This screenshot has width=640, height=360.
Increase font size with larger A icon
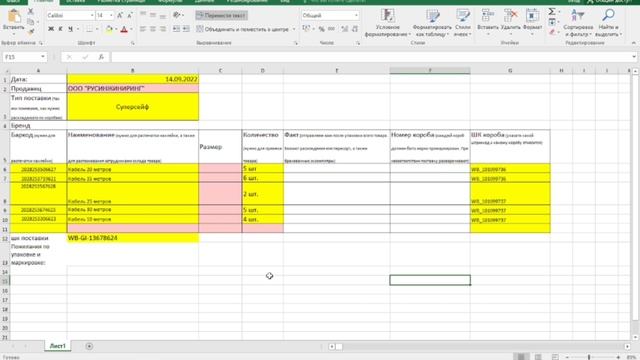[120, 16]
